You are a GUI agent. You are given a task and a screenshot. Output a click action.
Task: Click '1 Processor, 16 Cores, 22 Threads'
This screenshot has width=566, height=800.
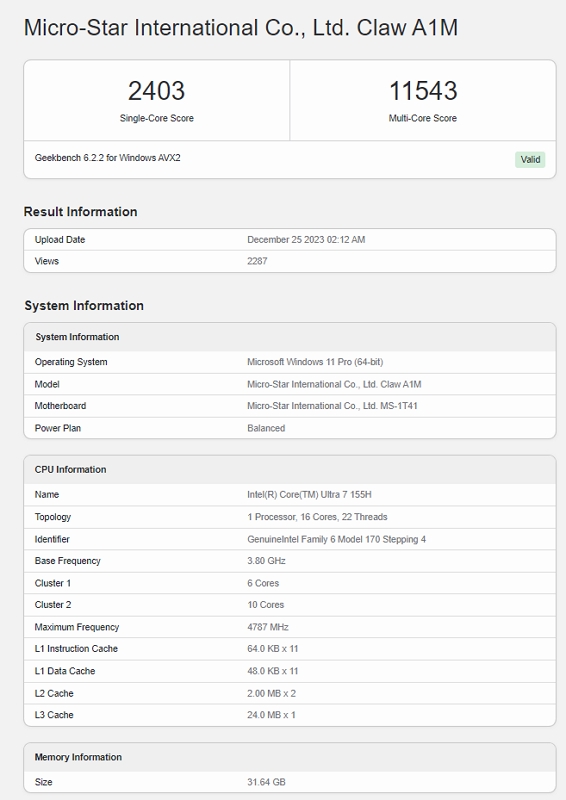tap(317, 517)
